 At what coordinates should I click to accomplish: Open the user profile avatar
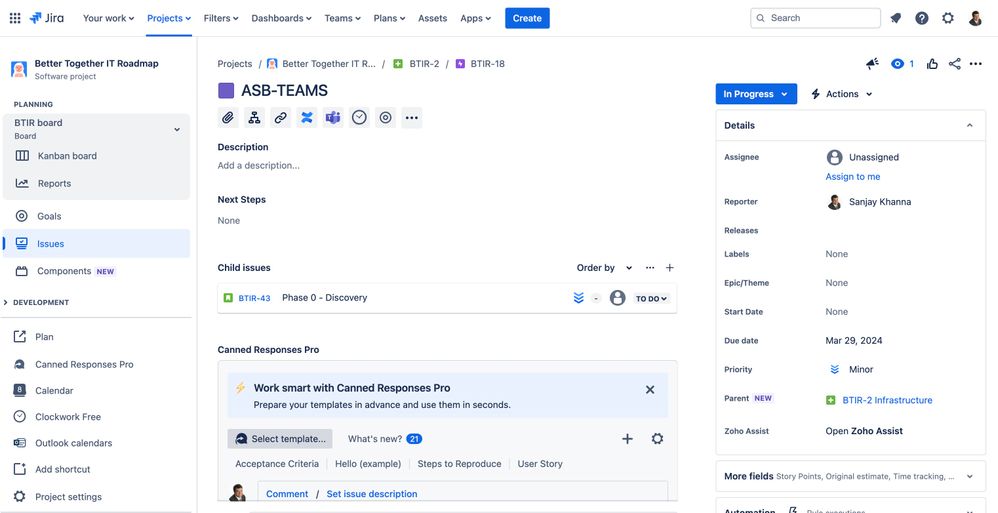[975, 18]
